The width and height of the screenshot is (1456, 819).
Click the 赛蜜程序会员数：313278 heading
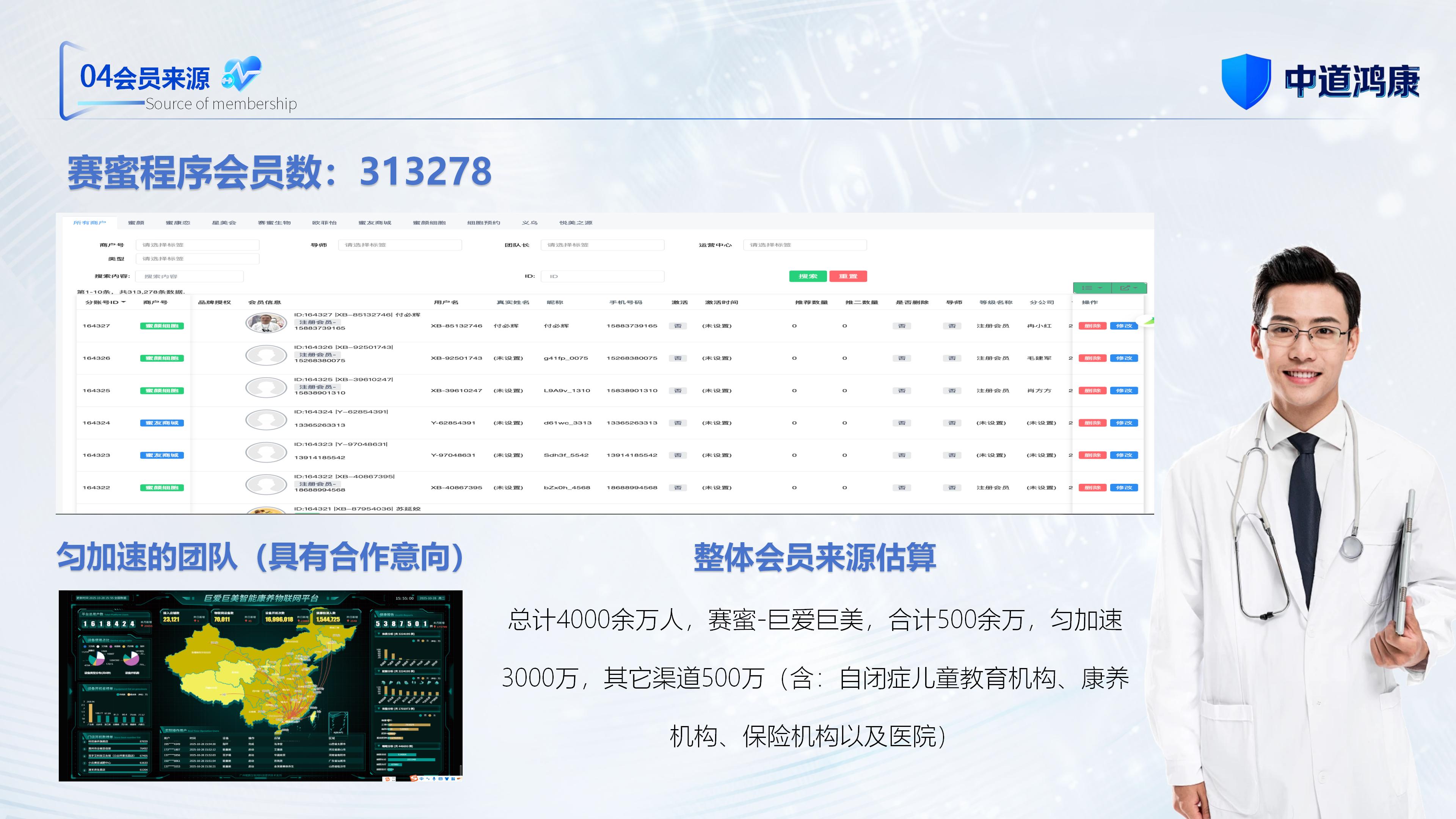pyautogui.click(x=280, y=171)
